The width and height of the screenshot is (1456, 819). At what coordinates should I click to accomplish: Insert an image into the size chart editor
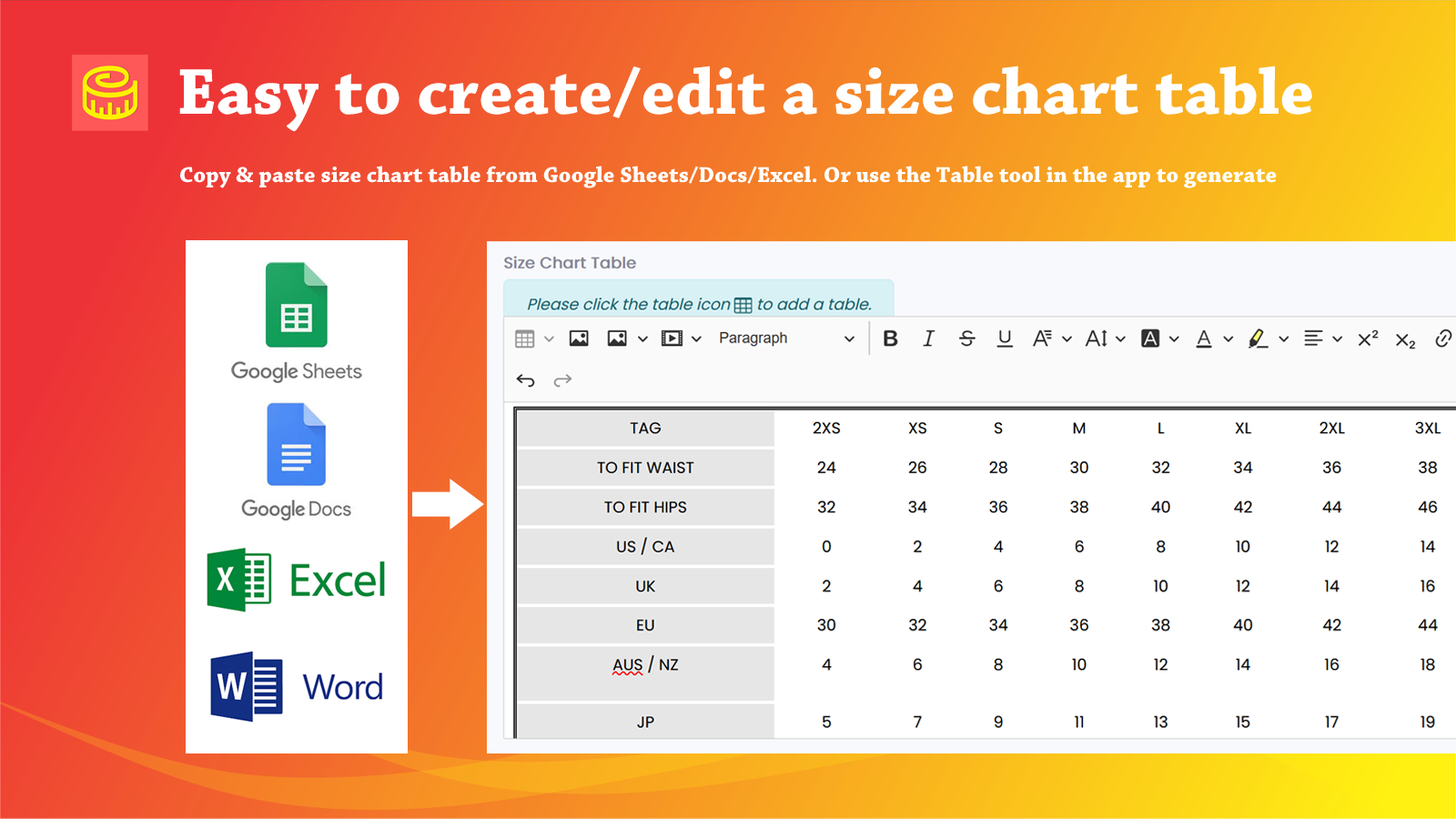point(577,337)
